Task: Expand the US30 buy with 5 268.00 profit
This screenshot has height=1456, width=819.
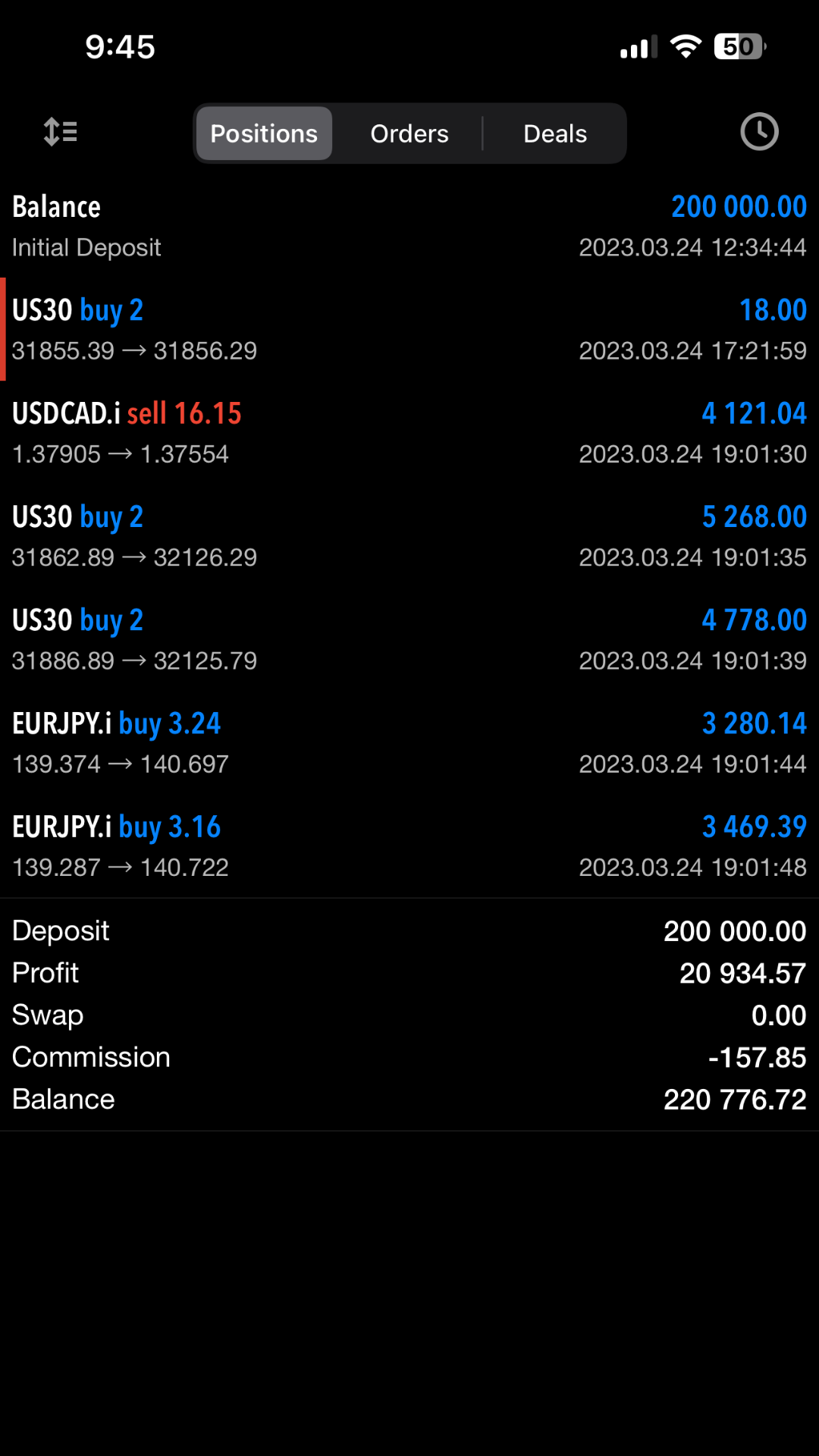Action: point(409,535)
